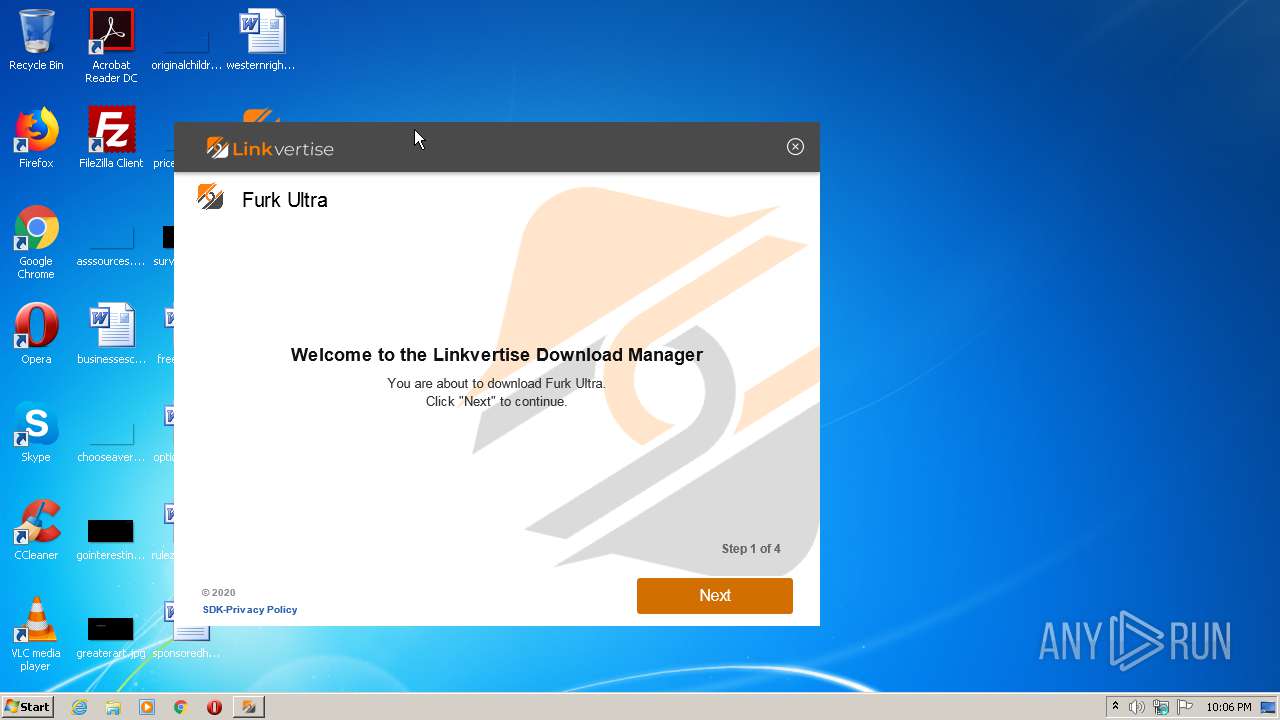Select the gointerestin... desktop file
Viewport: 1280px width, 720px height.
111,538
